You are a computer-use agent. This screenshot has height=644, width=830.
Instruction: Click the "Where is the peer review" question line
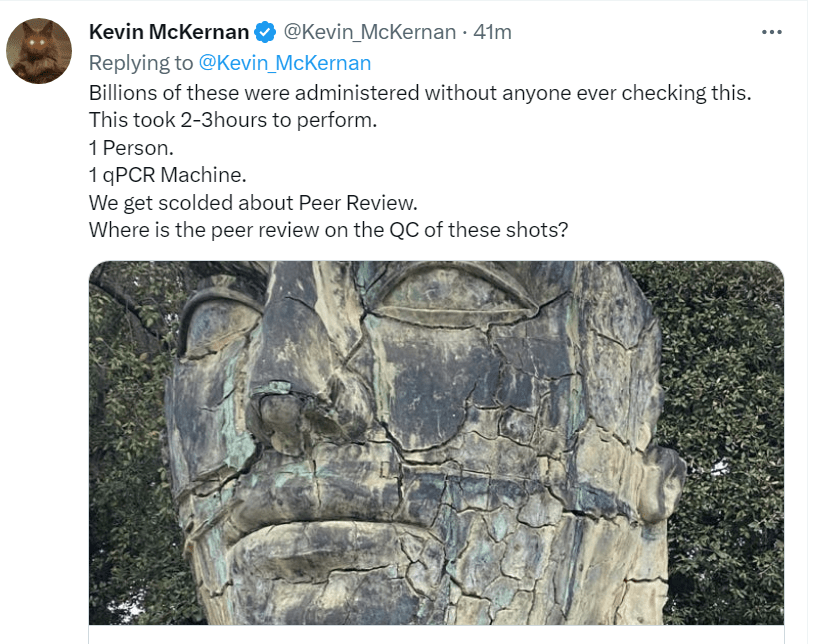329,229
